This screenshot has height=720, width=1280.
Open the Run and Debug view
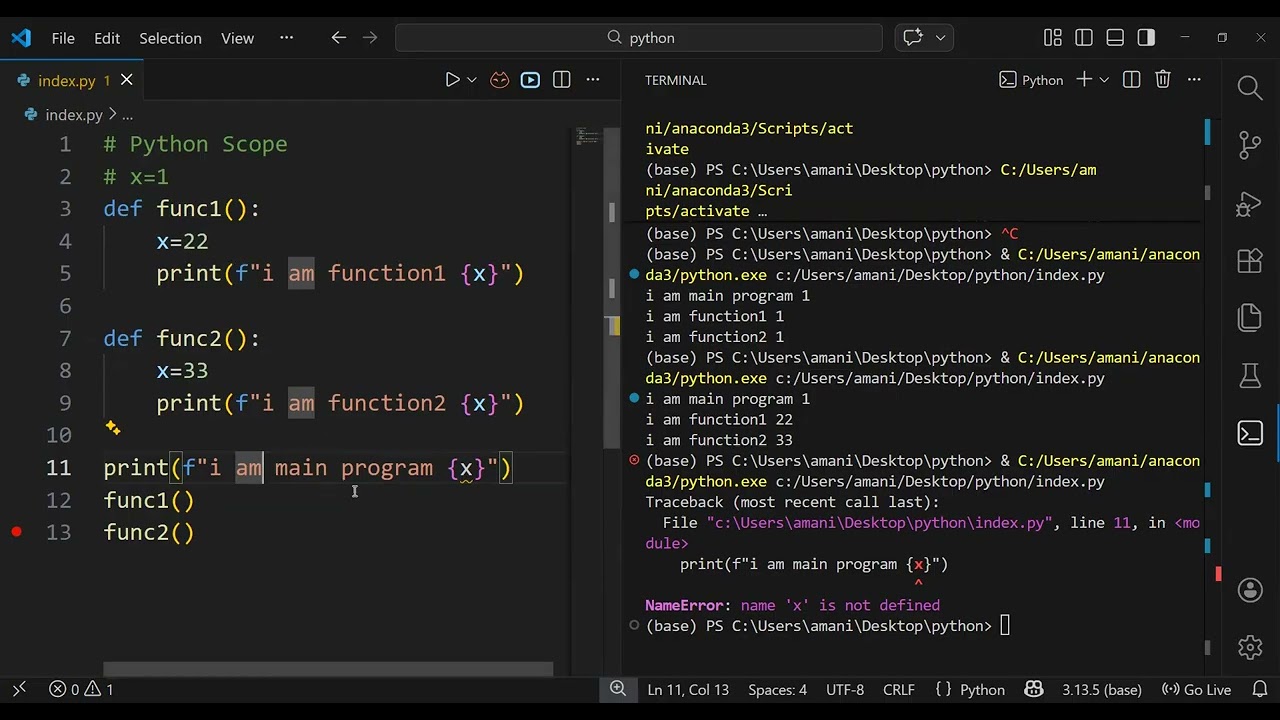(x=1250, y=203)
